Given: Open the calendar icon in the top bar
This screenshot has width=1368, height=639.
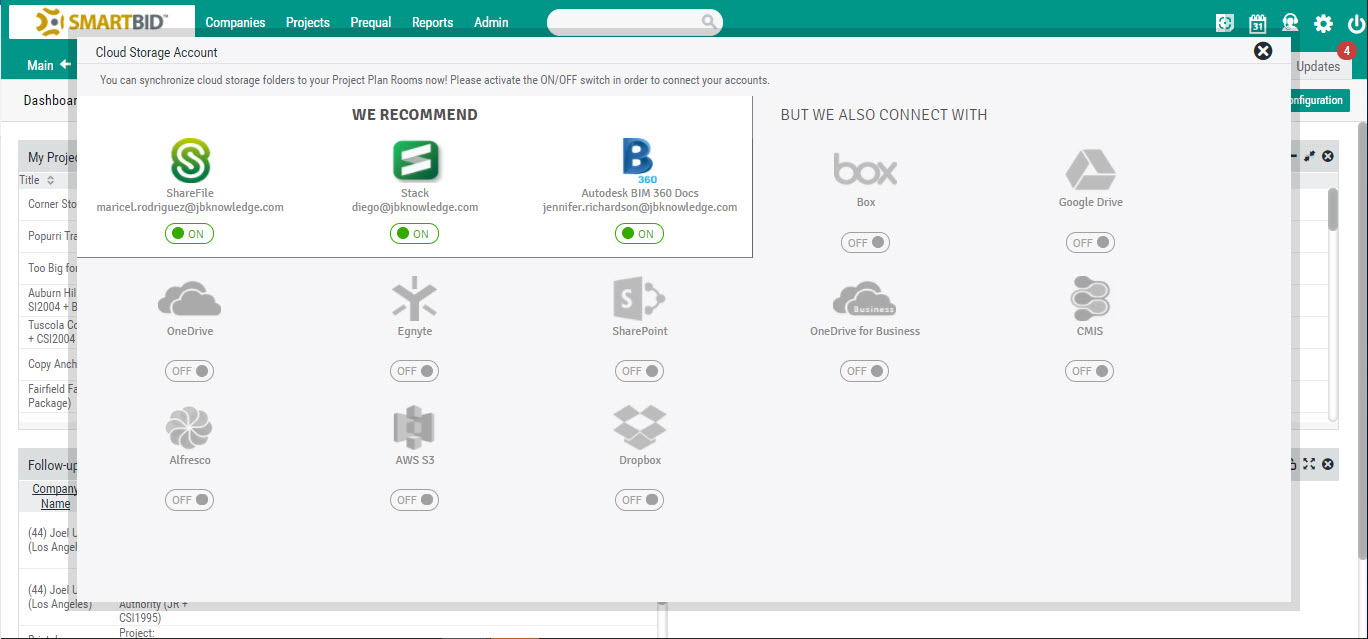Looking at the screenshot, I should [1257, 21].
